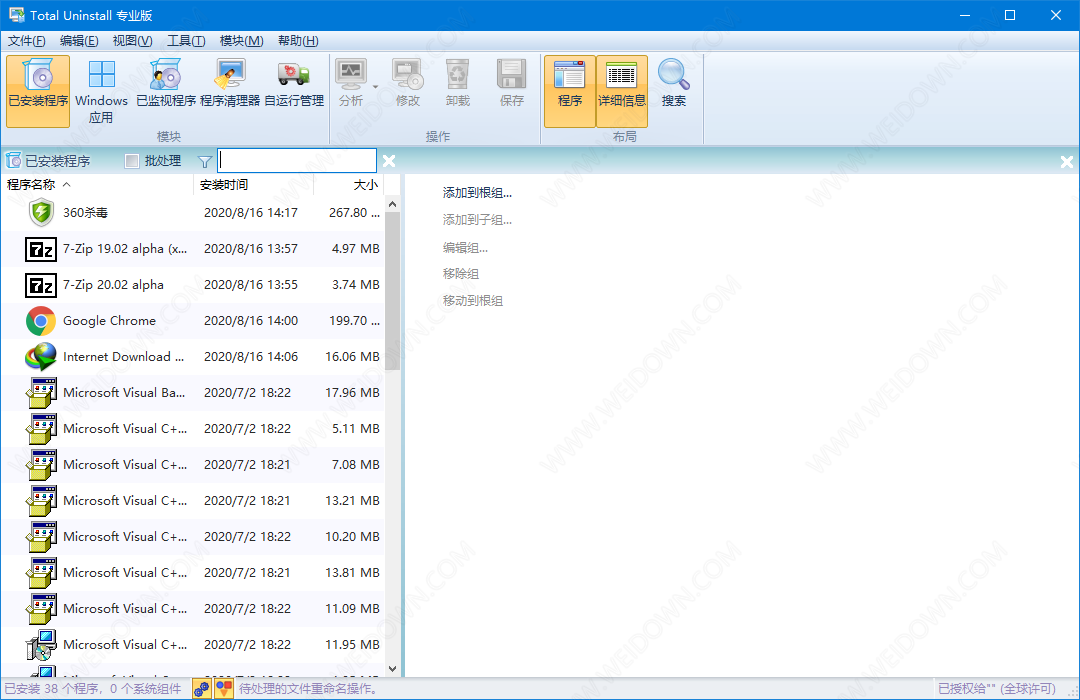Open the 编辑(E) menu
The image size is (1080, 700).
point(79,41)
